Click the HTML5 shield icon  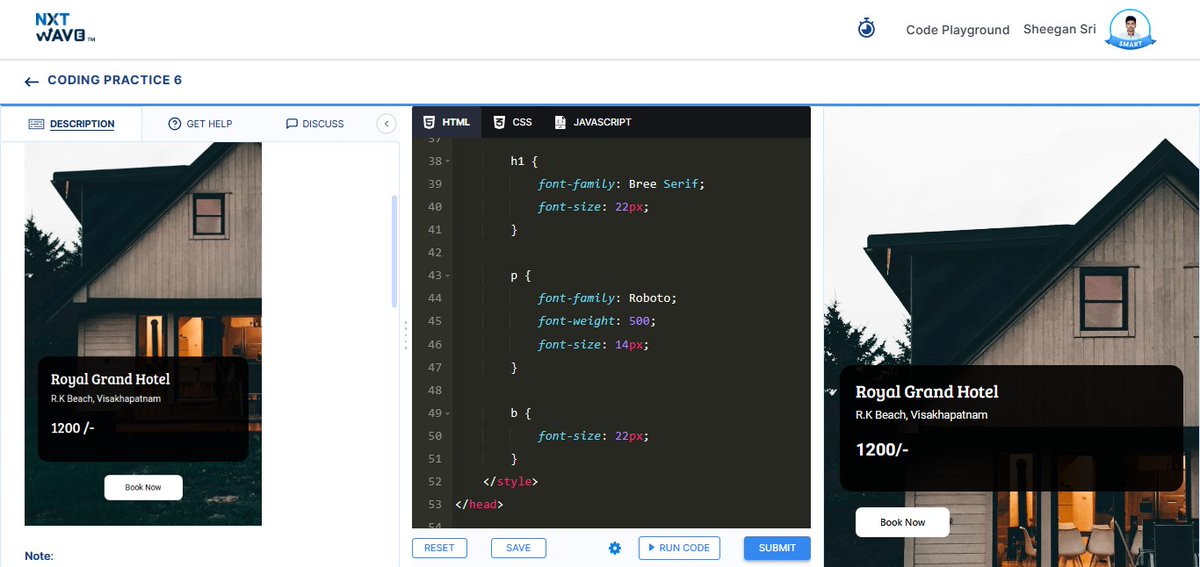(x=429, y=122)
